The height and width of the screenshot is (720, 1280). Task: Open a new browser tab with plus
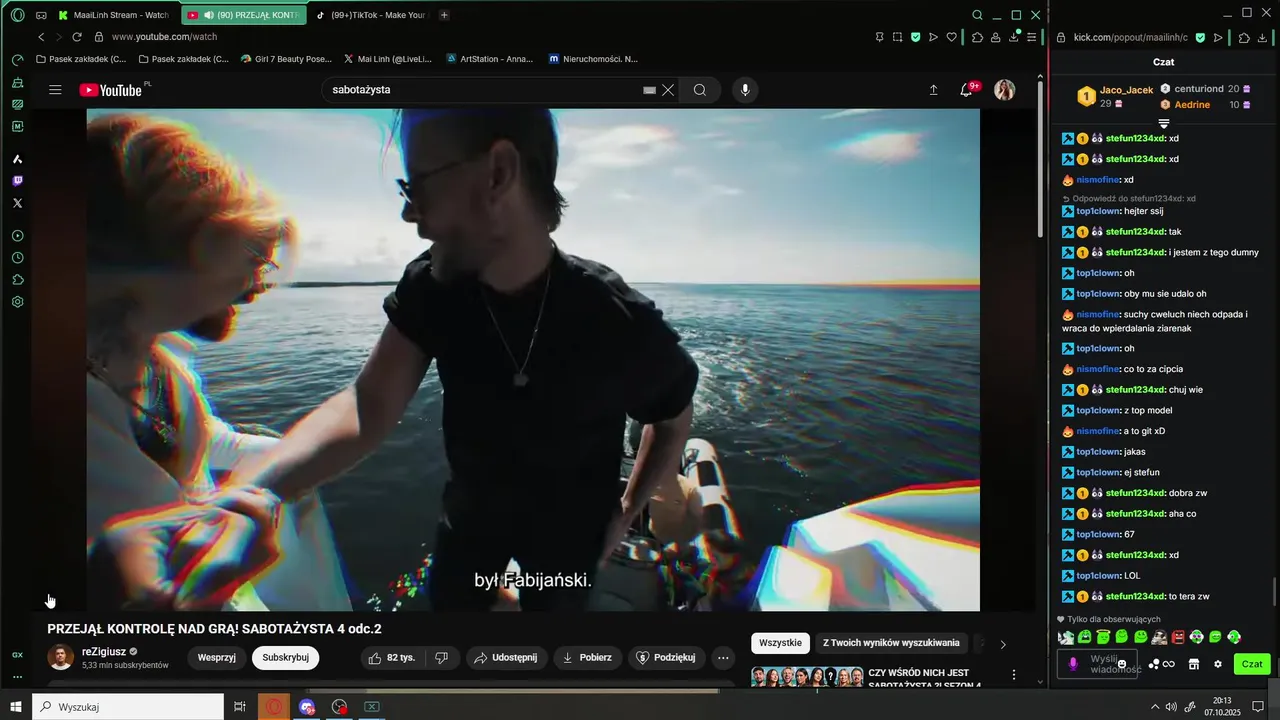[x=444, y=15]
